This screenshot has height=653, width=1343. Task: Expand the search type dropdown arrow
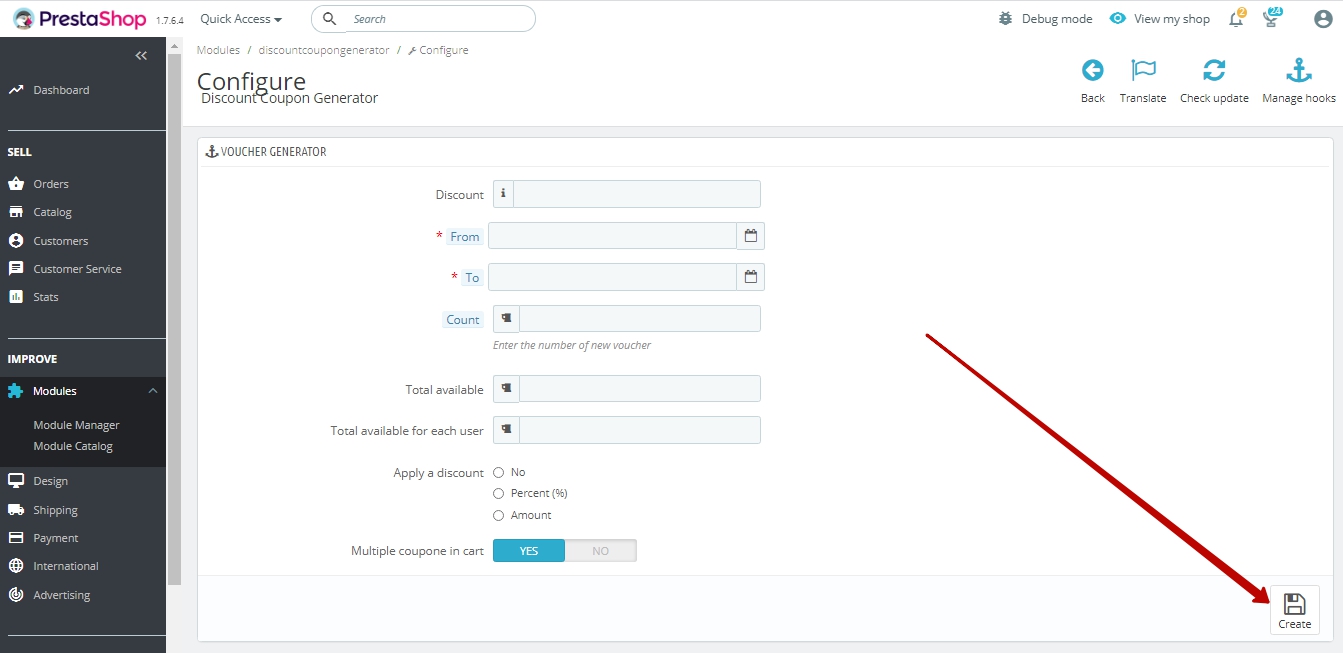[x=332, y=19]
